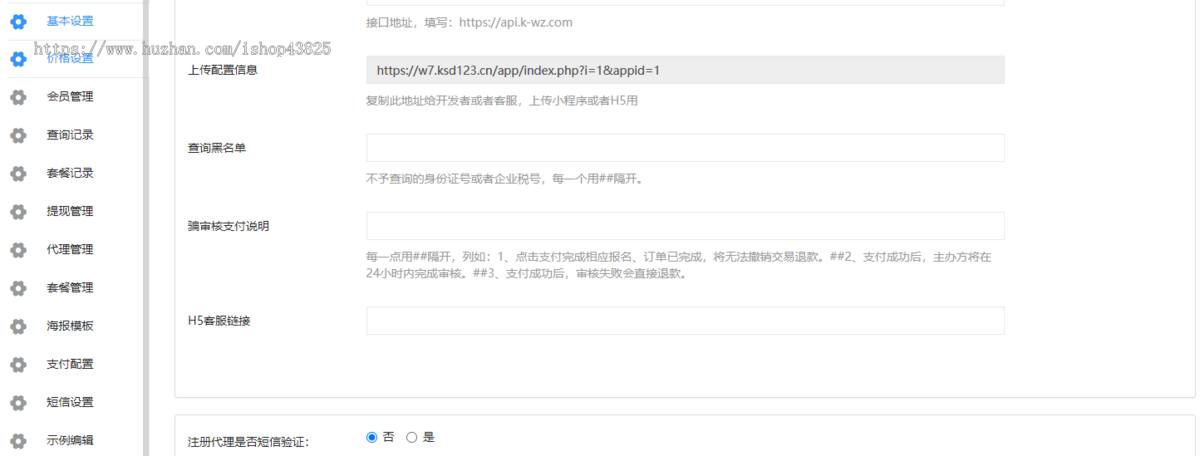Open 套餐记录 in the sidebar
The width and height of the screenshot is (1200, 456).
pyautogui.click(x=70, y=173)
